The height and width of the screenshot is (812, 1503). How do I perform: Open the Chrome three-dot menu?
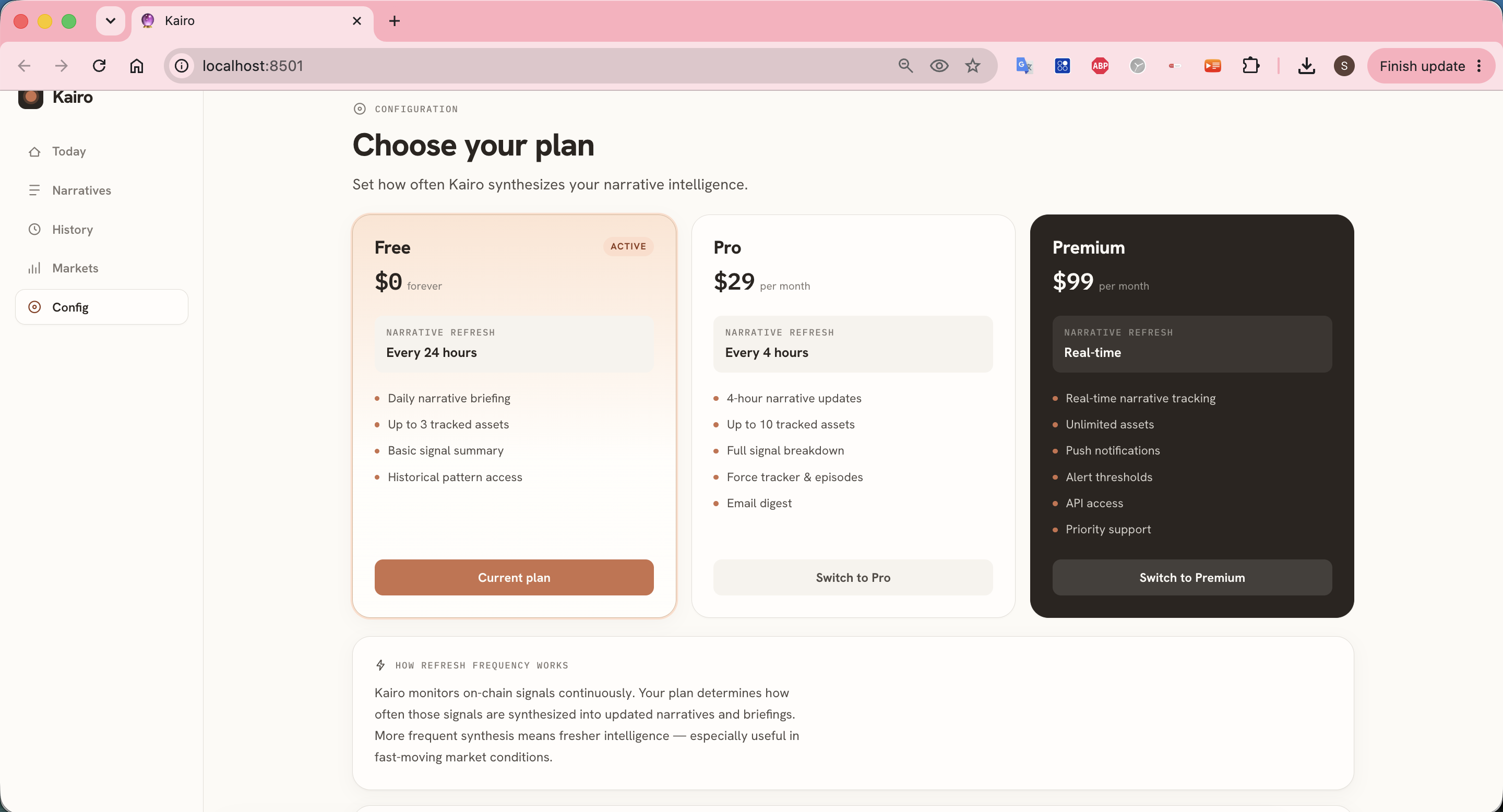(x=1479, y=66)
